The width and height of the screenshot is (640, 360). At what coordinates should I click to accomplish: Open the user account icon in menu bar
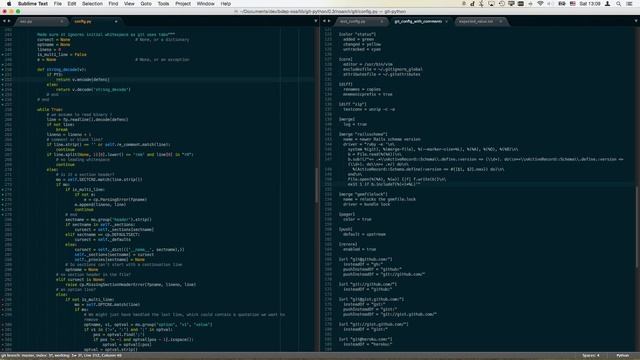[607, 4]
